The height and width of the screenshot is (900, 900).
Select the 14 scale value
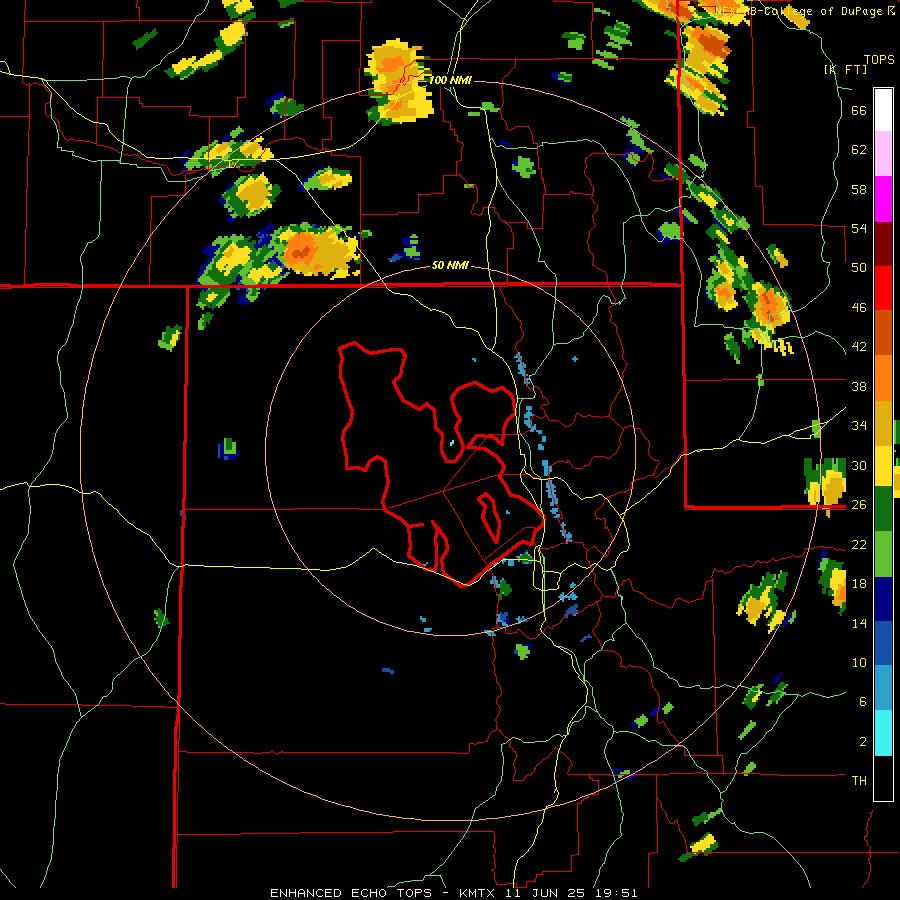[859, 623]
